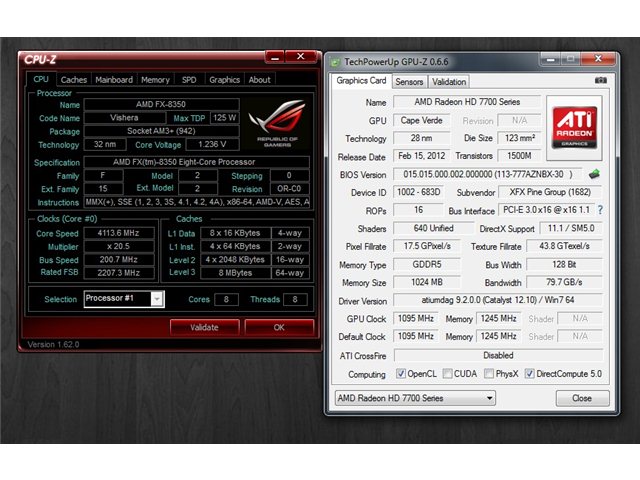Go to the Graphics tab in CPU-Z
The width and height of the screenshot is (640, 480).
pyautogui.click(x=224, y=80)
